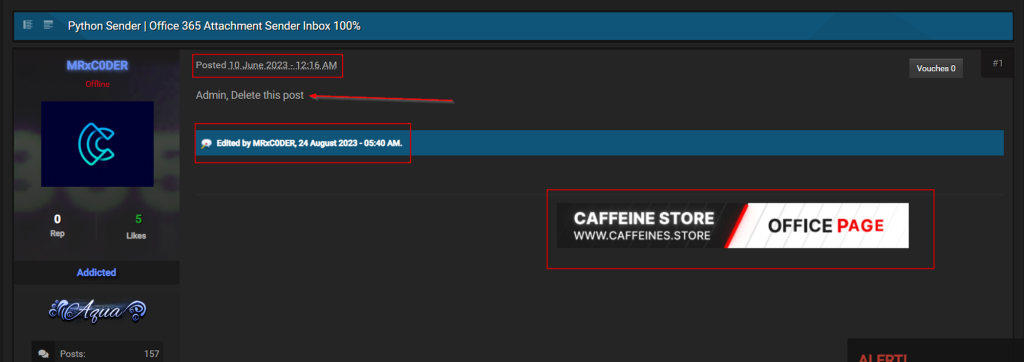Click the www.caffeines.store address on banner
The image size is (1024, 362).
pos(642,235)
